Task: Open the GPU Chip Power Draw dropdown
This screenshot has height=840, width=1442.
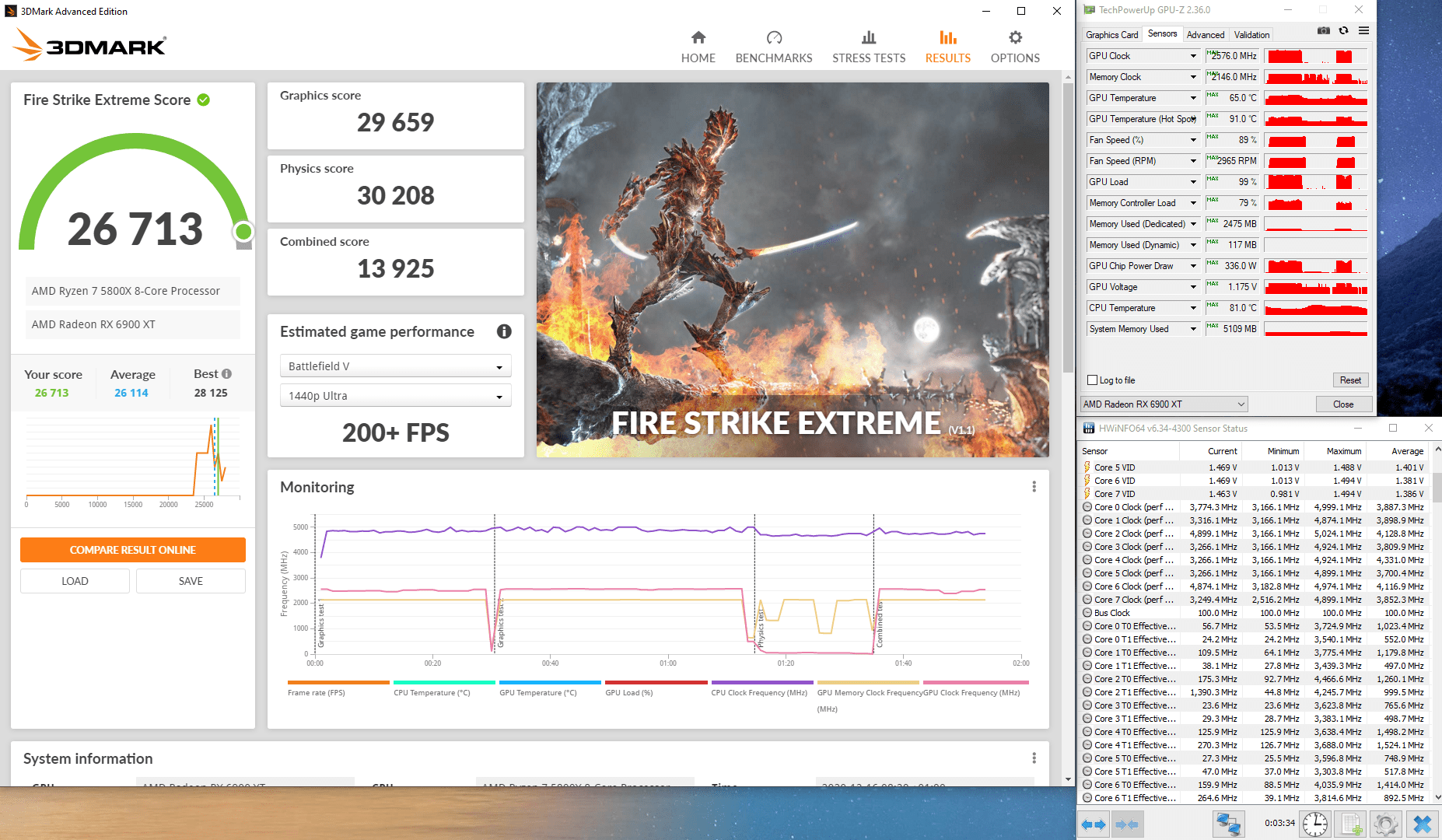Action: point(1193,266)
